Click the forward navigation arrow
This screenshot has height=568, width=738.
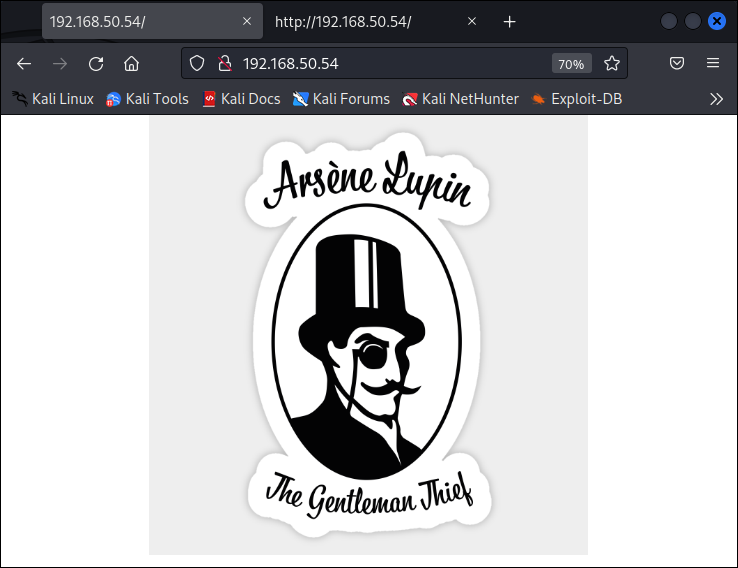(x=60, y=64)
